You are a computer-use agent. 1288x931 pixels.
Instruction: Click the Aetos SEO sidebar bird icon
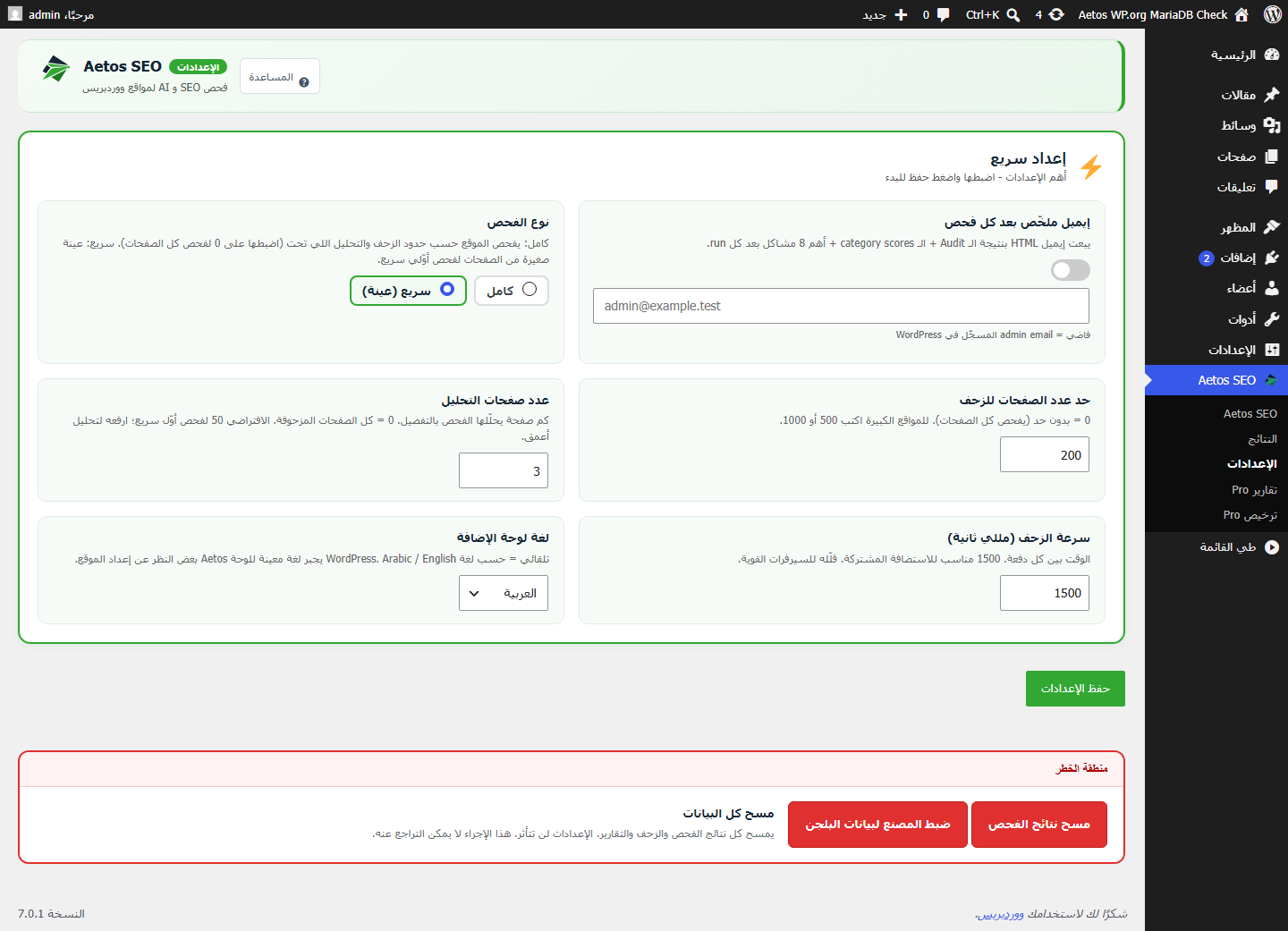click(1271, 380)
